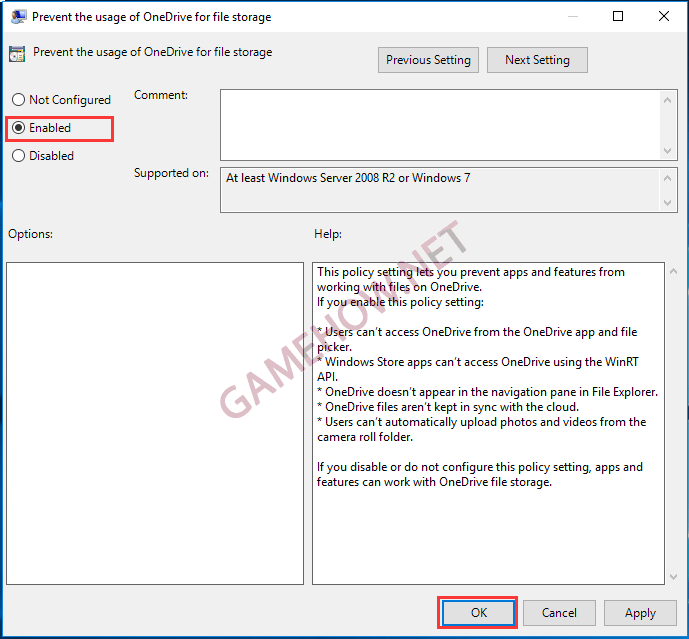The height and width of the screenshot is (639, 689).
Task: Close the dialog with the X button
Action: click(x=664, y=17)
